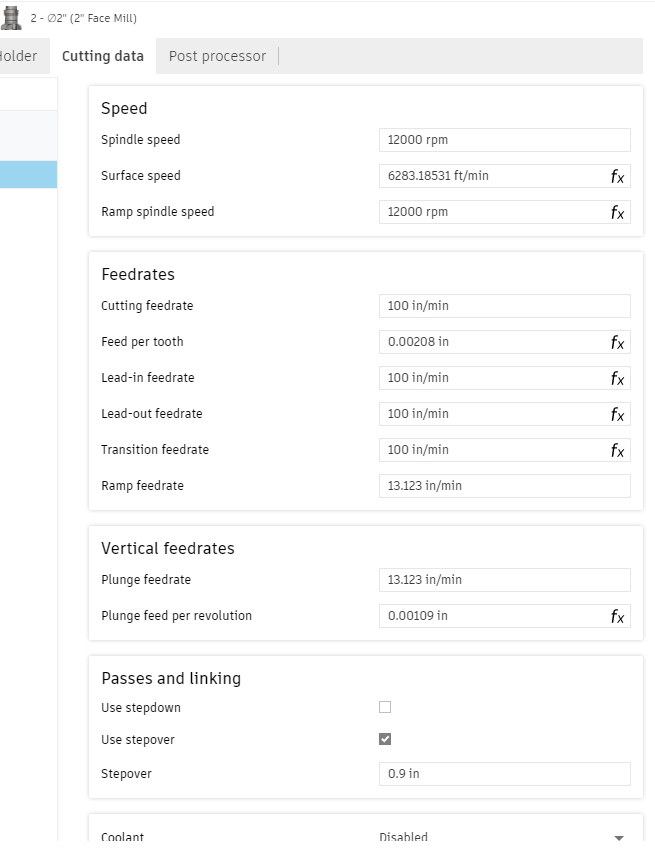The width and height of the screenshot is (655, 849).
Task: Disable the Use stepover checkbox
Action: click(x=385, y=739)
